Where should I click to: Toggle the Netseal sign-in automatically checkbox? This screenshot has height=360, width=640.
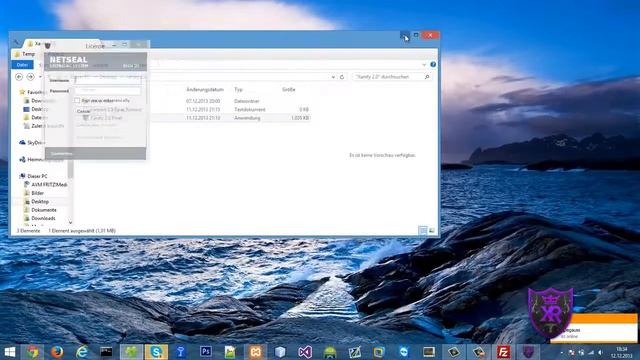pos(77,100)
